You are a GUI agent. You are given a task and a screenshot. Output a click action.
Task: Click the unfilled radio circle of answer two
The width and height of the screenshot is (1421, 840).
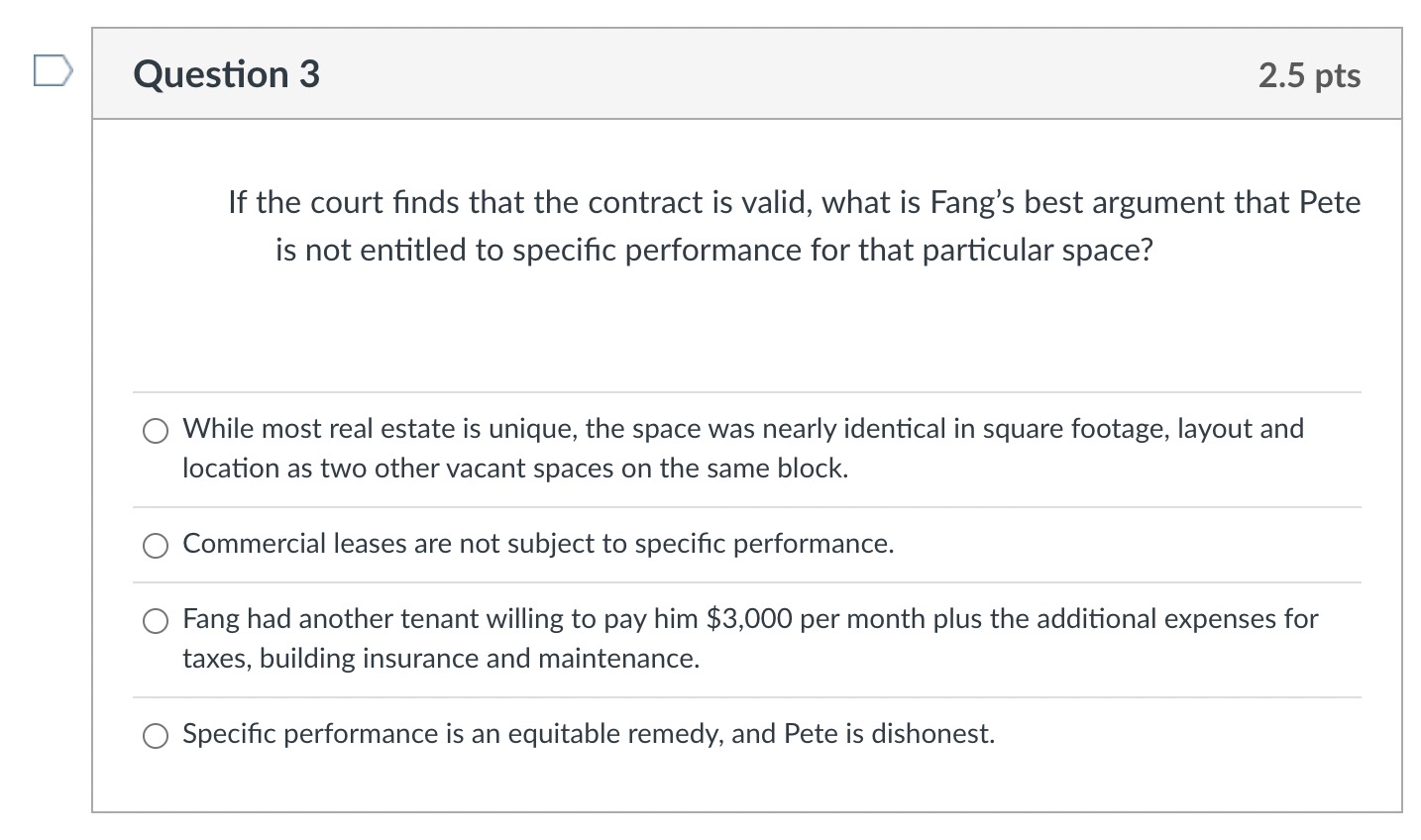click(155, 545)
